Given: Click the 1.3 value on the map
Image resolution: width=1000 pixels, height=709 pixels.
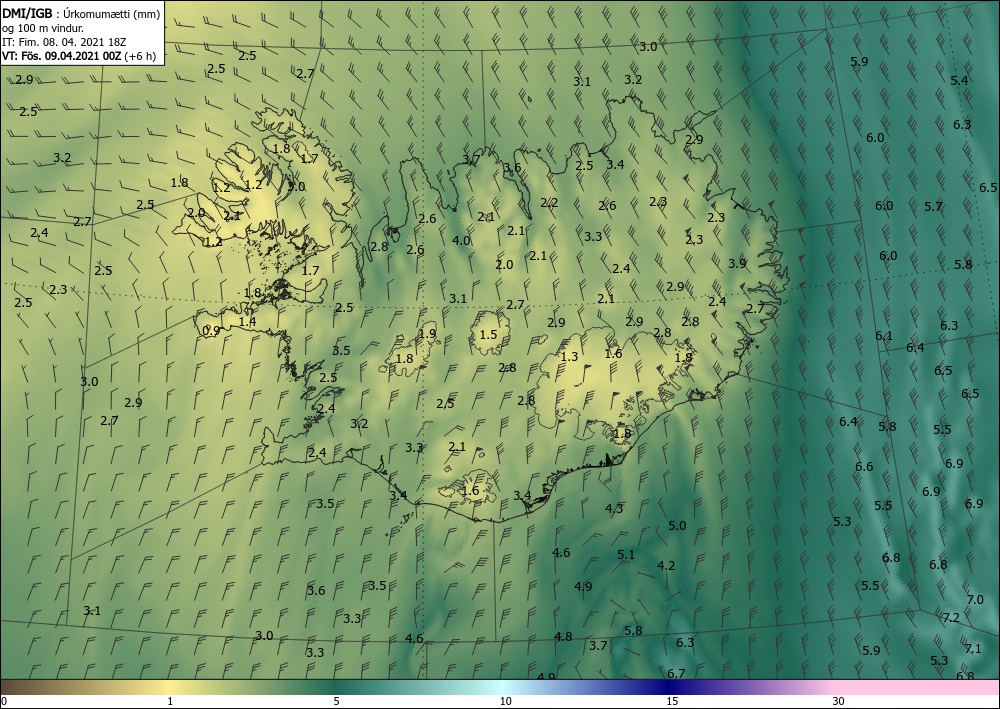Looking at the screenshot, I should pos(569,356).
